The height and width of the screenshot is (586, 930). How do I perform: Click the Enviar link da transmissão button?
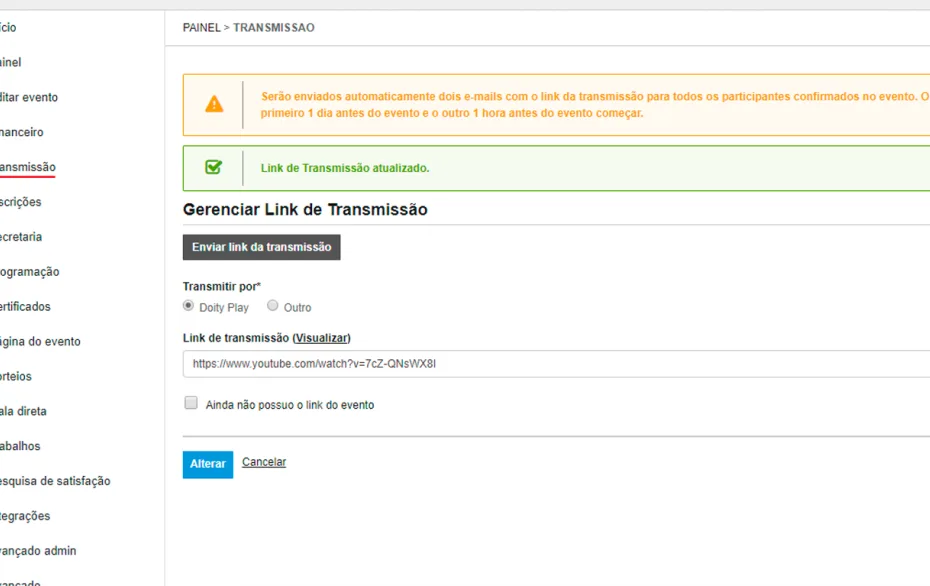point(262,247)
